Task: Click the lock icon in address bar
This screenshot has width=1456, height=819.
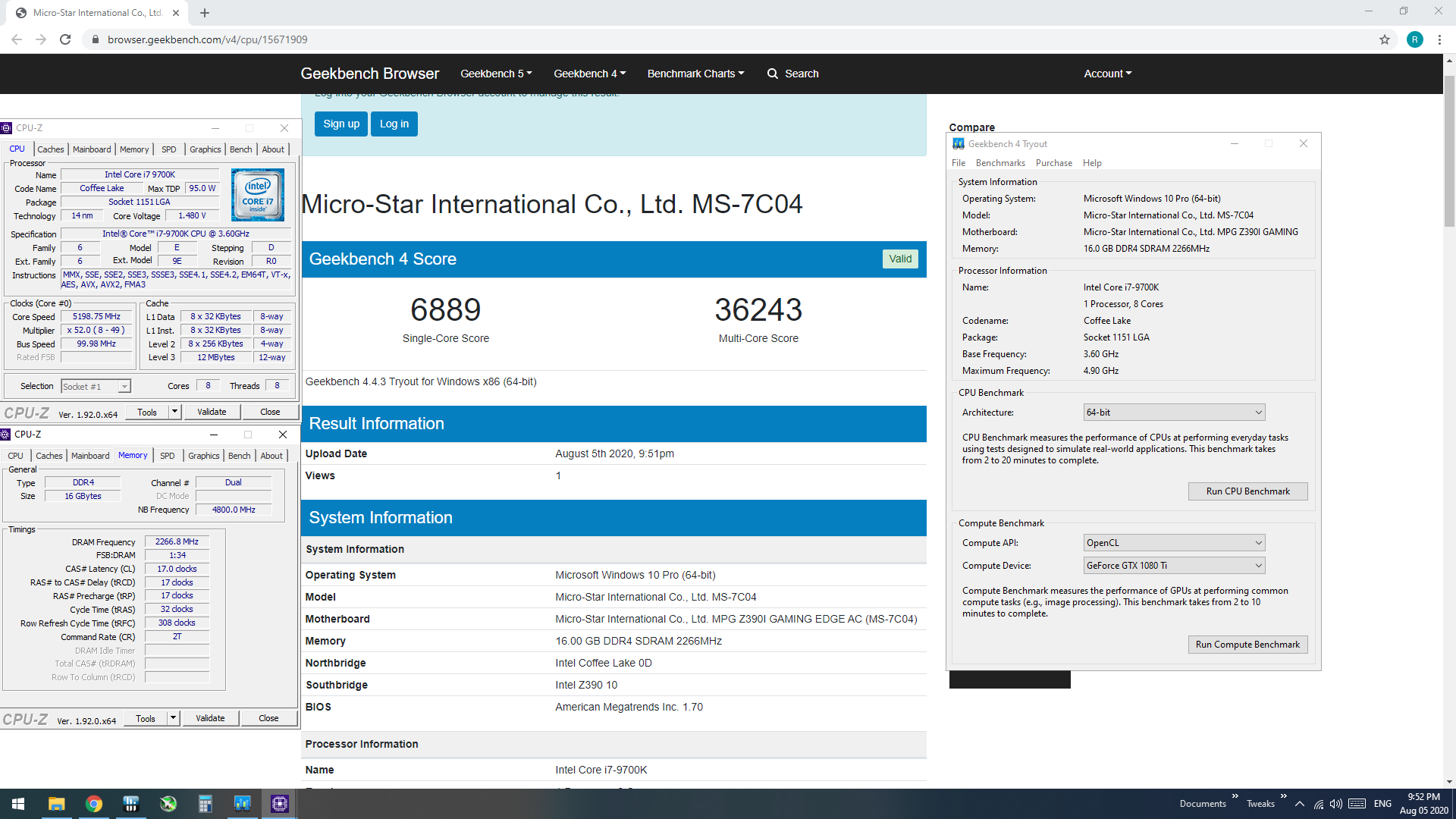Action: coord(95,39)
